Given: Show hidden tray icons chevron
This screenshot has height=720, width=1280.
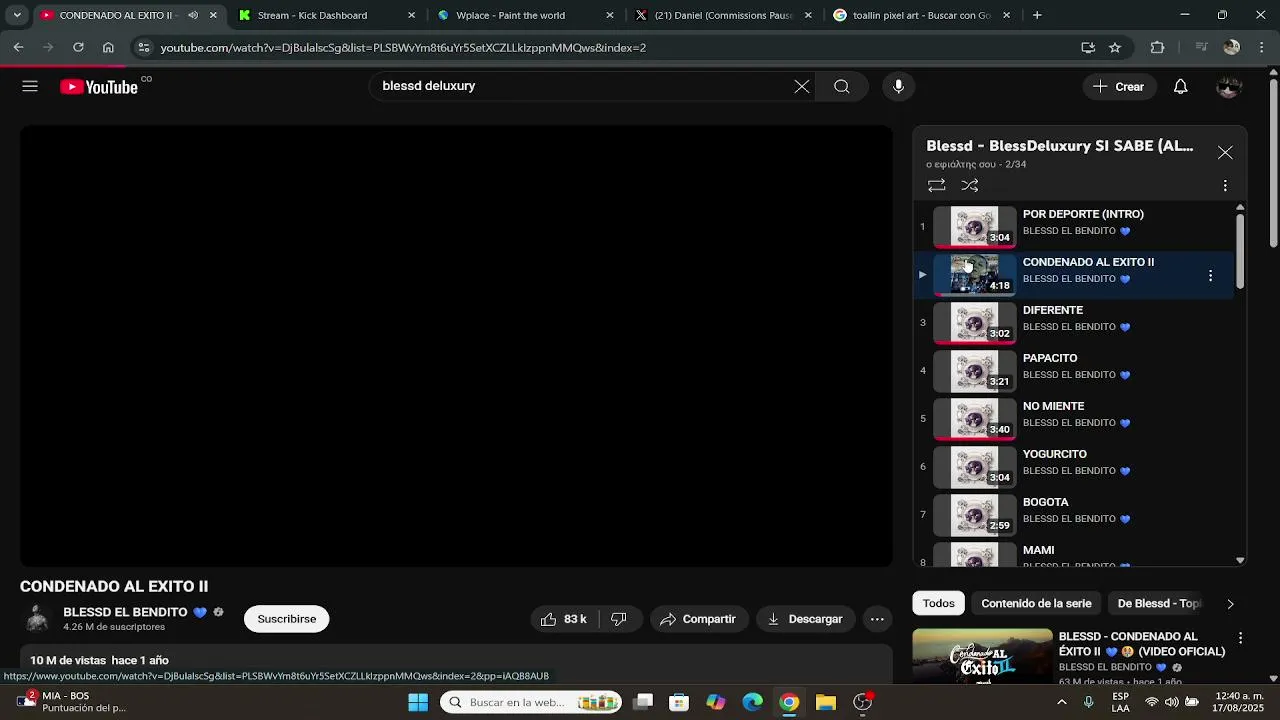Looking at the screenshot, I should point(1062,702).
